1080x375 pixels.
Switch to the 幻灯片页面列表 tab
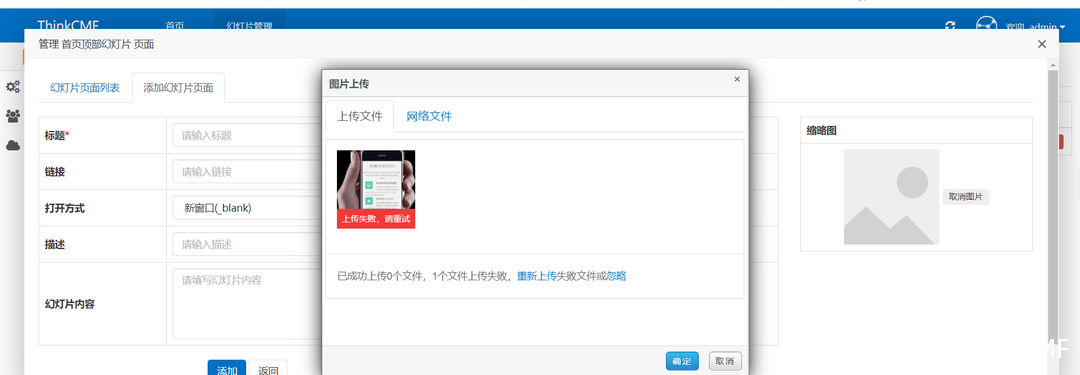(85, 88)
